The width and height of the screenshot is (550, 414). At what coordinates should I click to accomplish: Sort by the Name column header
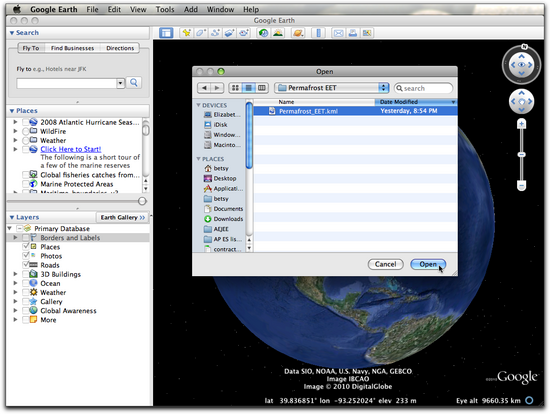[x=314, y=102]
